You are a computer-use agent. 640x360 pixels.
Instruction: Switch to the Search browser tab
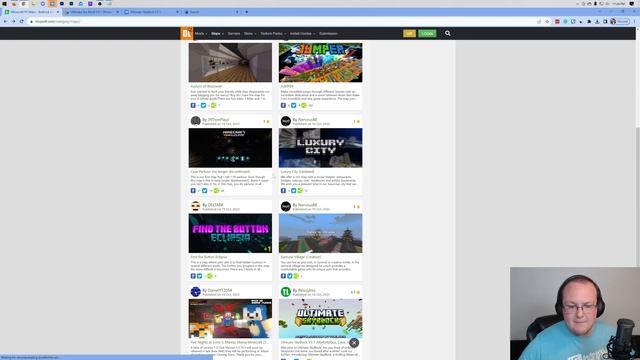coord(211,12)
